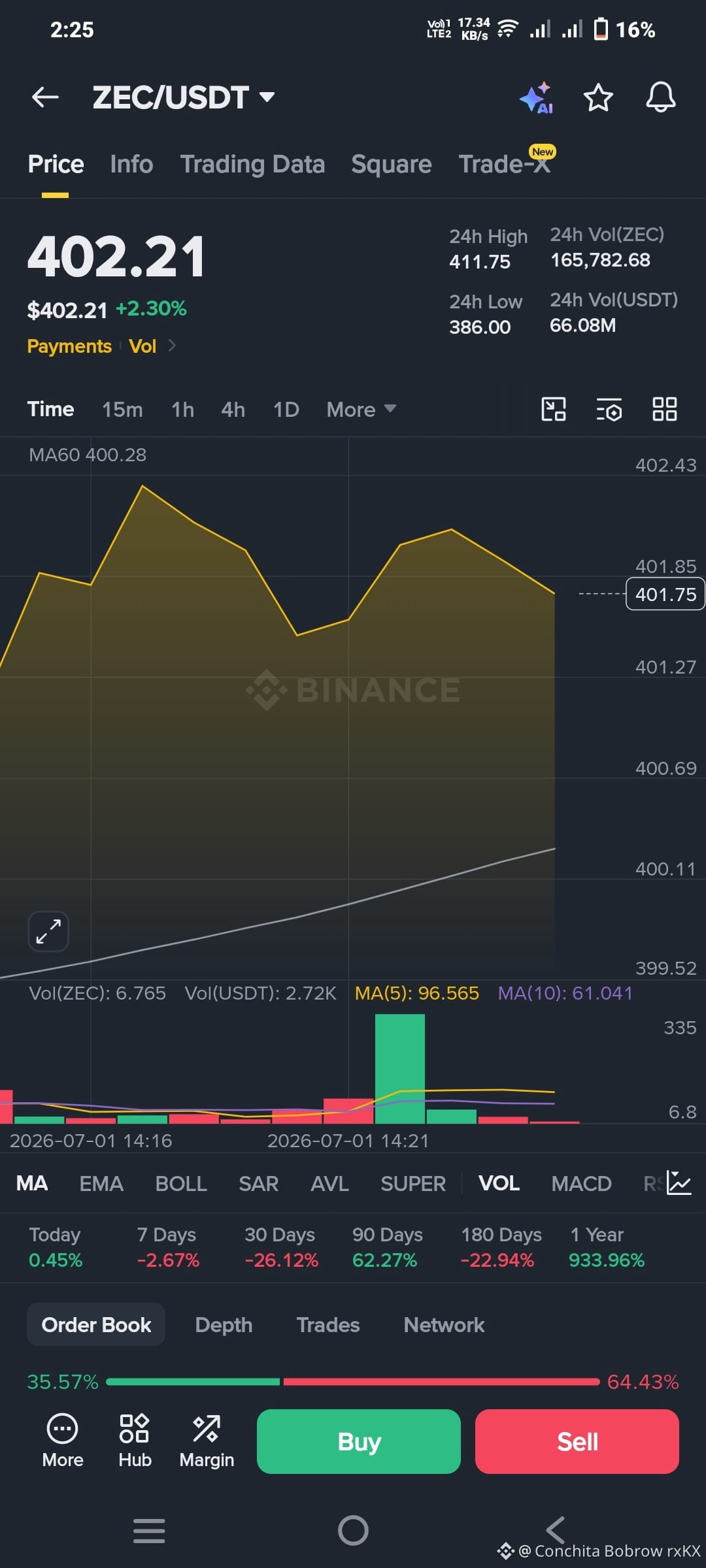The width and height of the screenshot is (706, 1568).
Task: Toggle the AVL indicator
Action: pos(329,1183)
